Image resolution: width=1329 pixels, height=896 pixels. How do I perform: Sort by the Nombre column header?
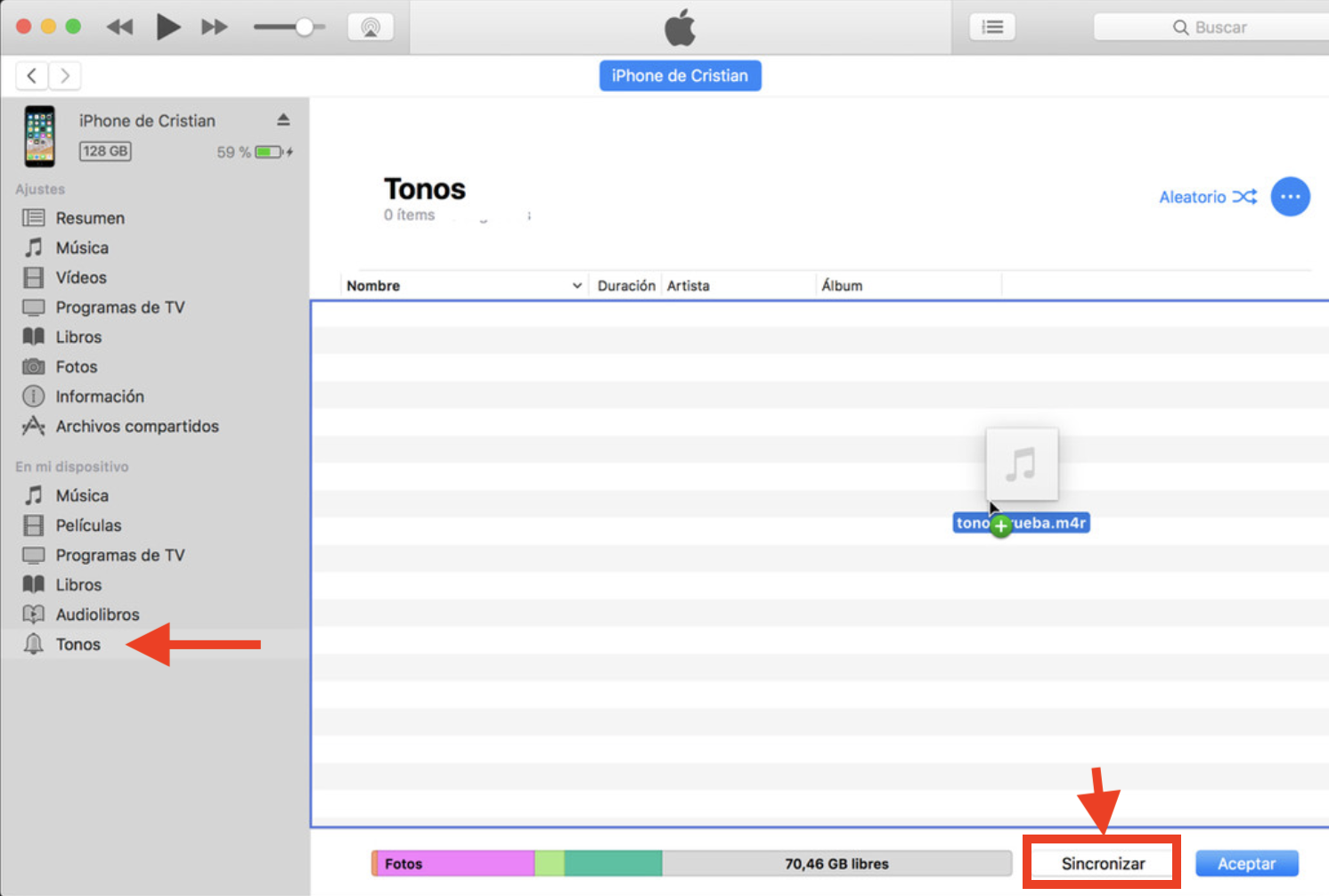pyautogui.click(x=464, y=286)
